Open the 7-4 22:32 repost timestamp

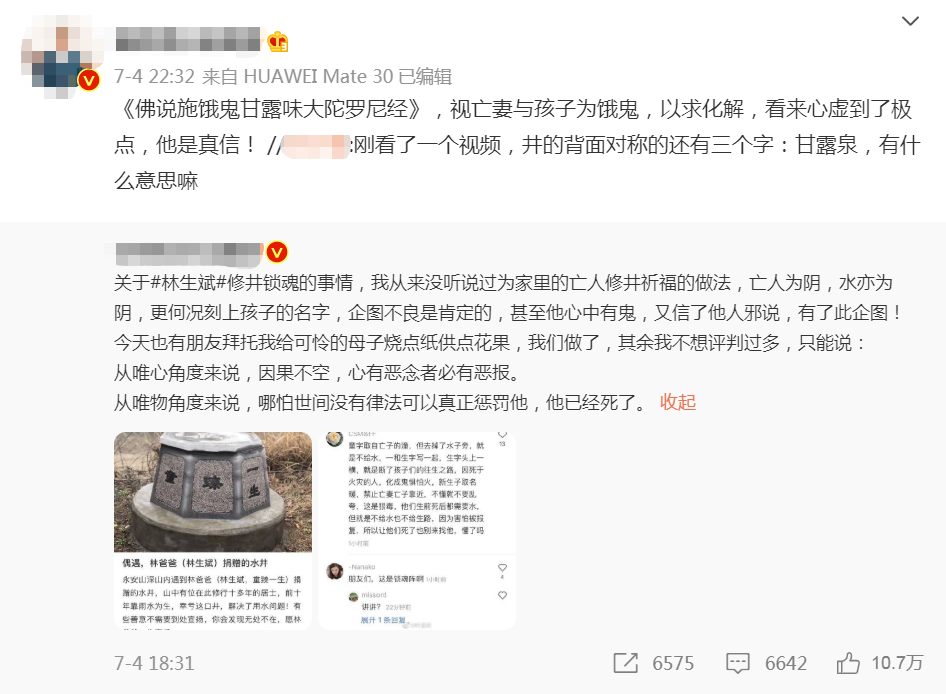coord(154,77)
